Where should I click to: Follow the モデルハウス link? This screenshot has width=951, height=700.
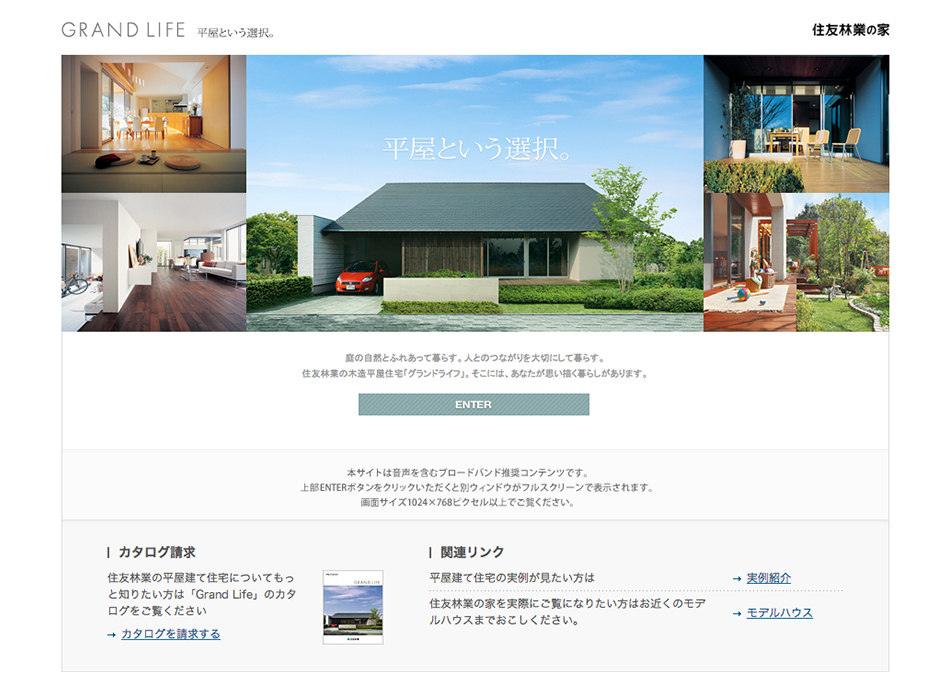(x=779, y=613)
